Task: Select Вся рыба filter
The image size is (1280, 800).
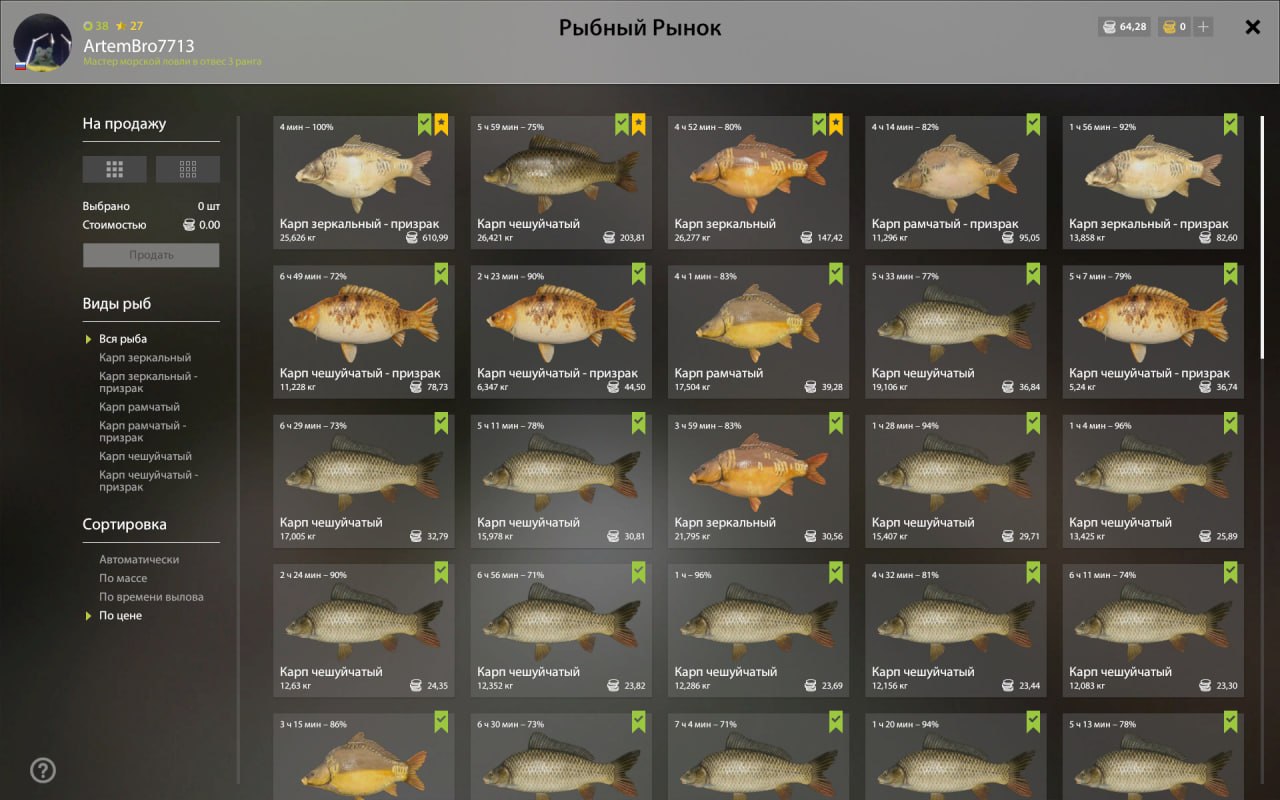Action: [x=123, y=339]
